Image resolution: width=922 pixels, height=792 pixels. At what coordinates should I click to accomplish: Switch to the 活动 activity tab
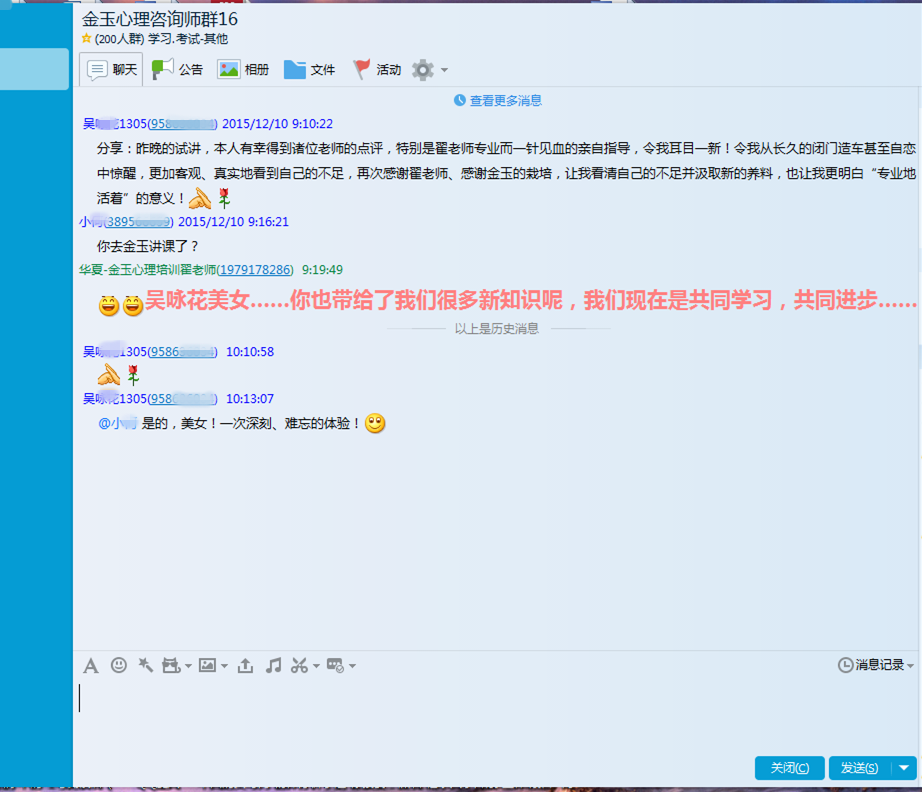point(376,69)
